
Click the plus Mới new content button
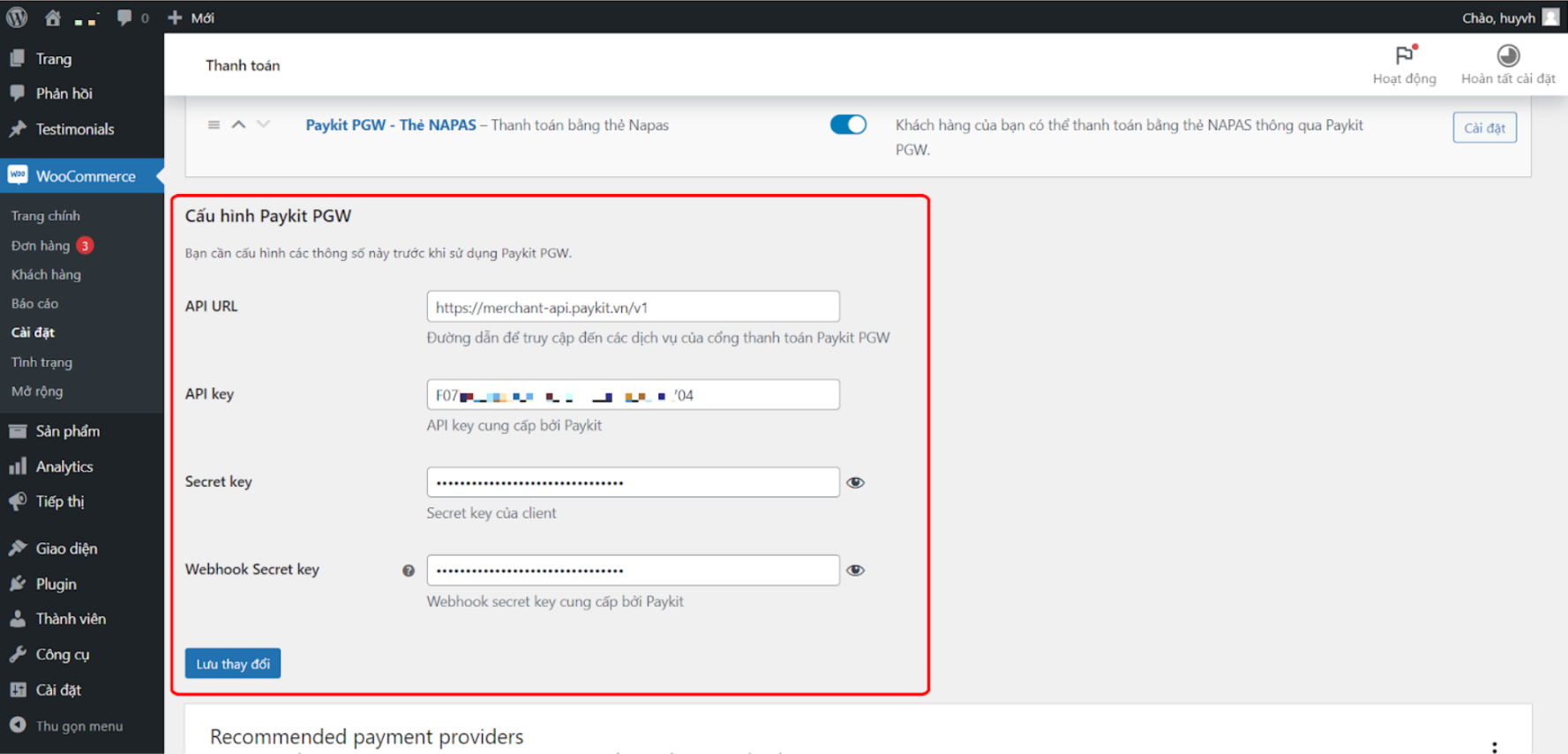[x=191, y=18]
